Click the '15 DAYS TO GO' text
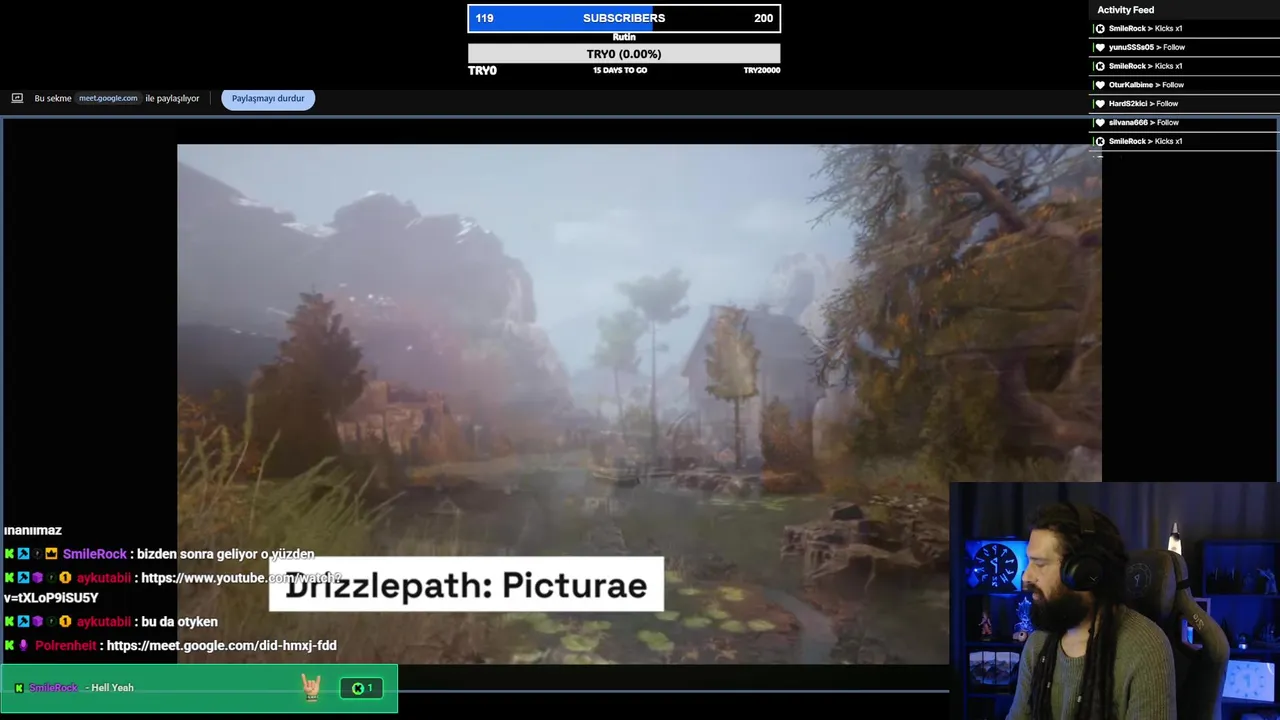The image size is (1280, 720). point(620,70)
